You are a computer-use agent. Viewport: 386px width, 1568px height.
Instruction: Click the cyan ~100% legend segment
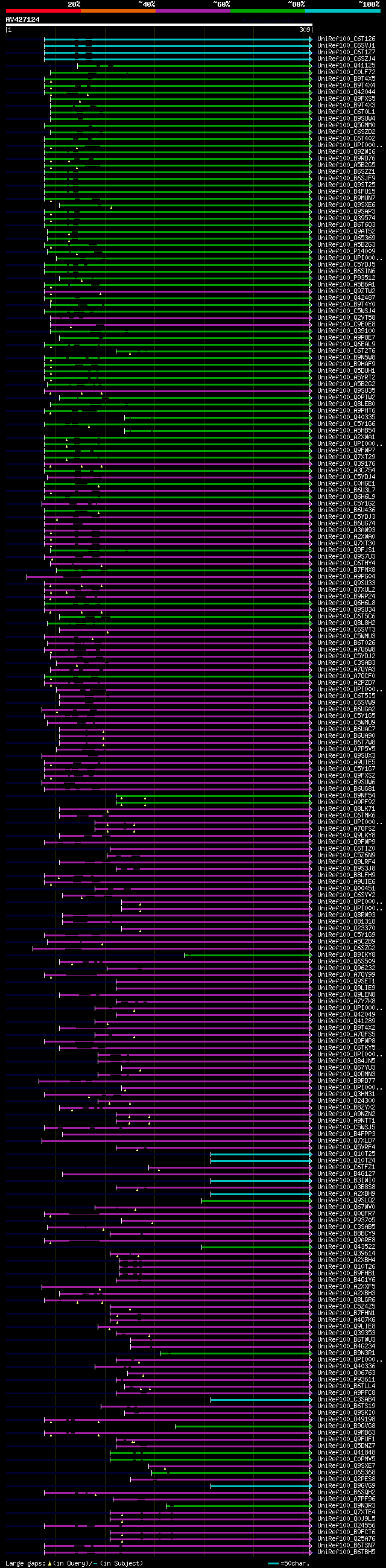(x=343, y=10)
